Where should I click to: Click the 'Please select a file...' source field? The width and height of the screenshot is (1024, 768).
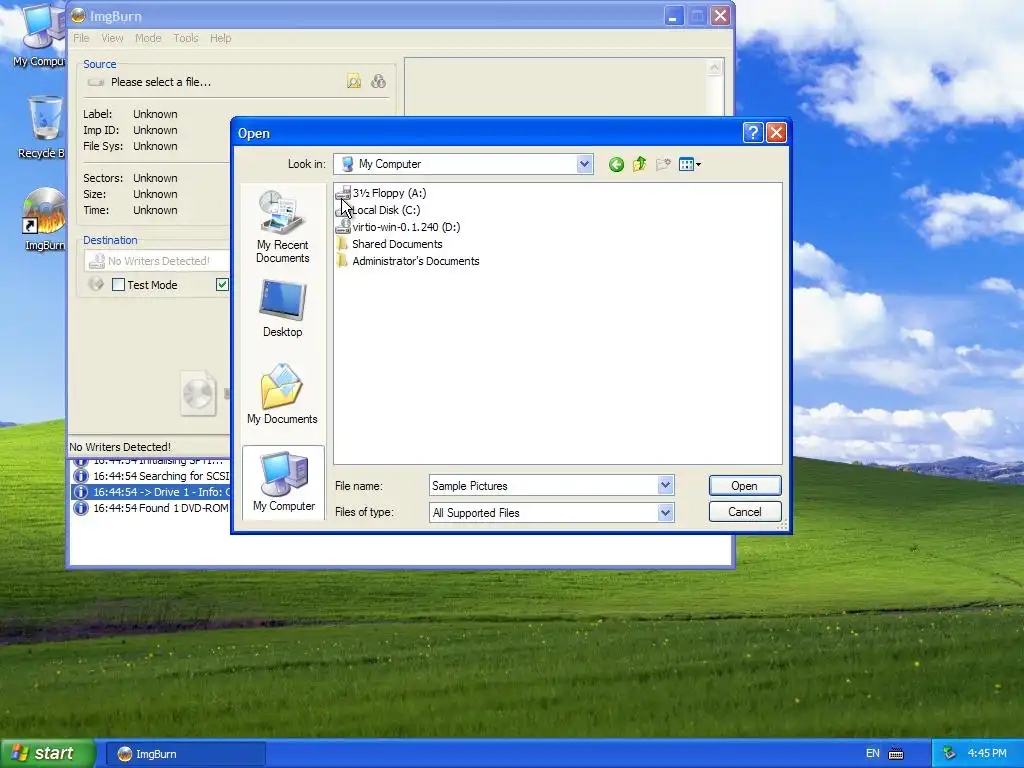[161, 82]
